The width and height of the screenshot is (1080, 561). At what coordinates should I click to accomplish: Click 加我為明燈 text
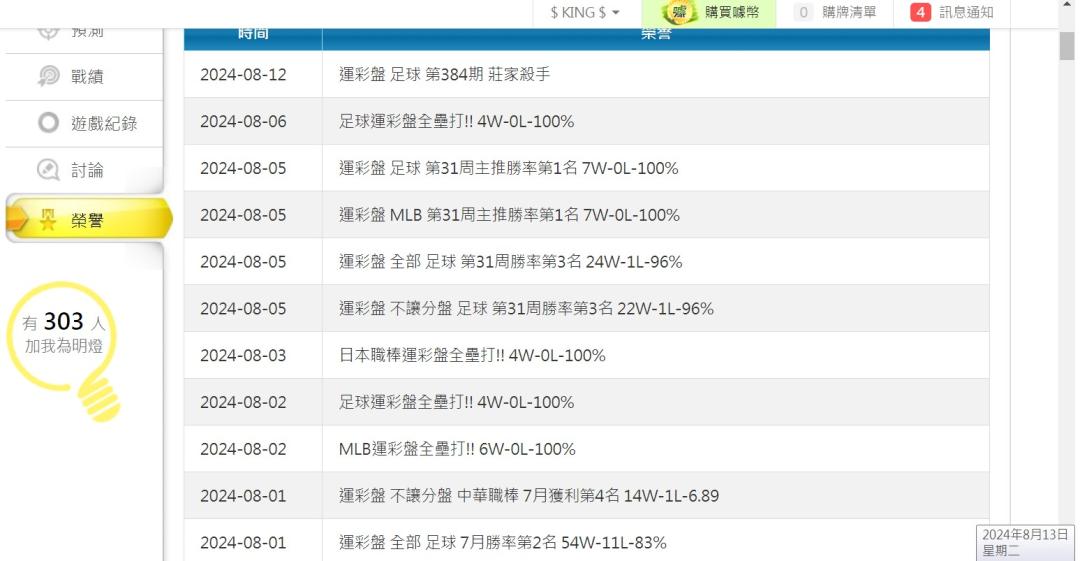tap(64, 346)
